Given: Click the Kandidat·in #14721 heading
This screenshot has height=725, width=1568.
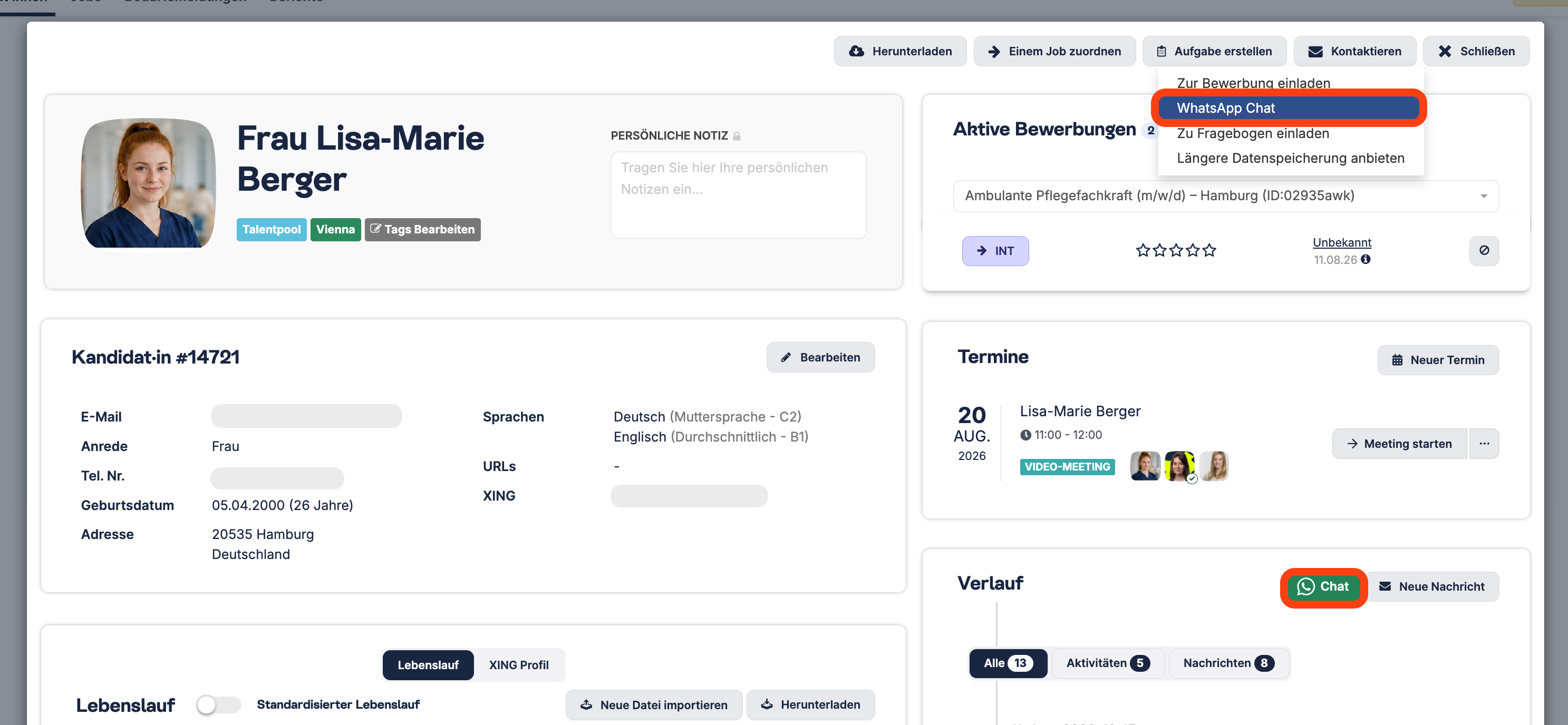Looking at the screenshot, I should pos(156,357).
